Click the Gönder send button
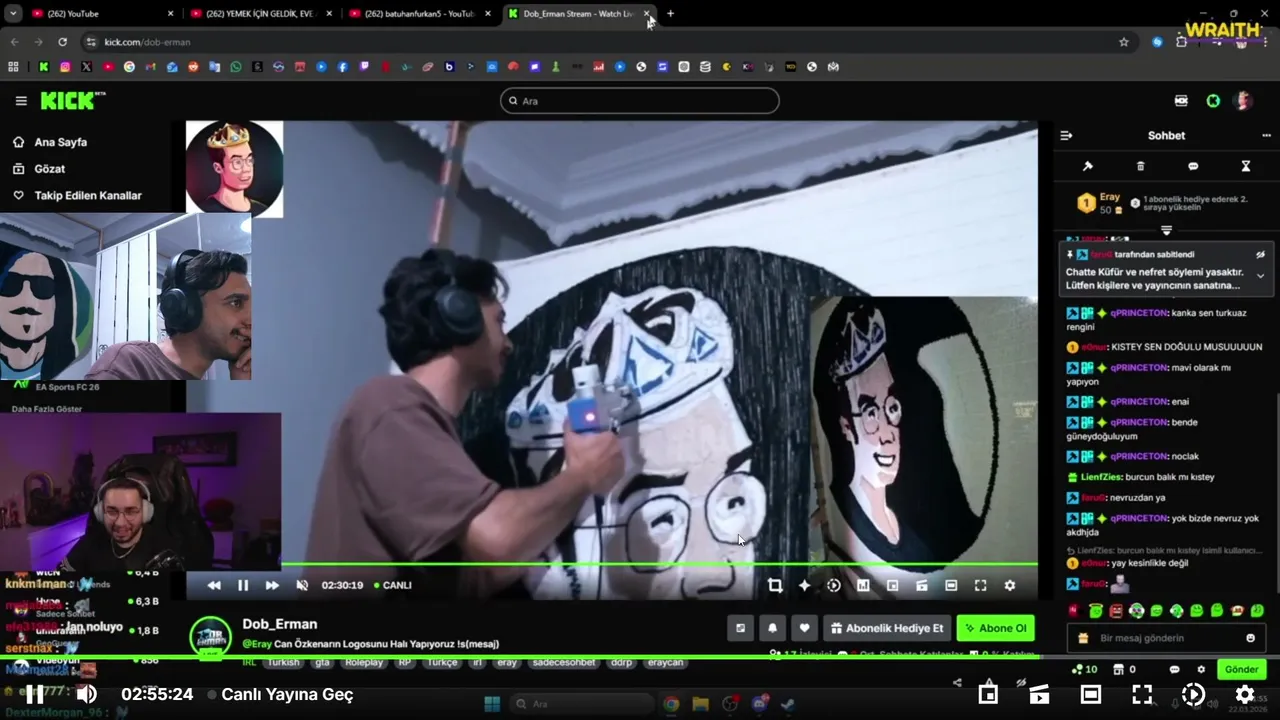 coord(1241,669)
